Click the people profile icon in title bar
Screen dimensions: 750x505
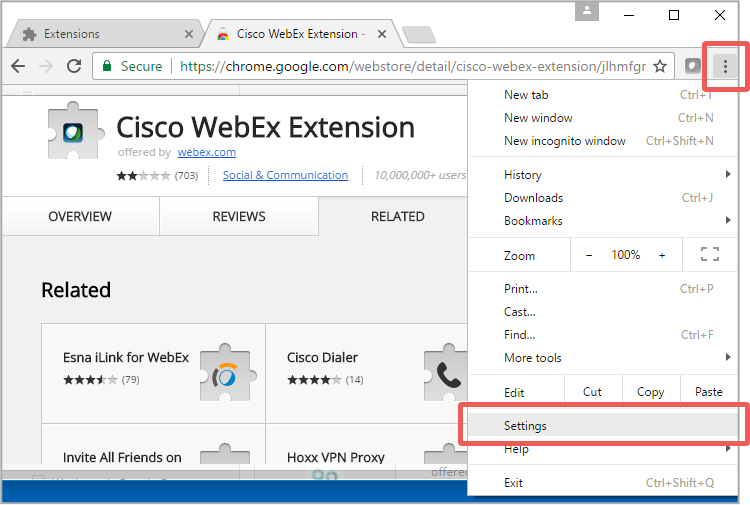587,11
